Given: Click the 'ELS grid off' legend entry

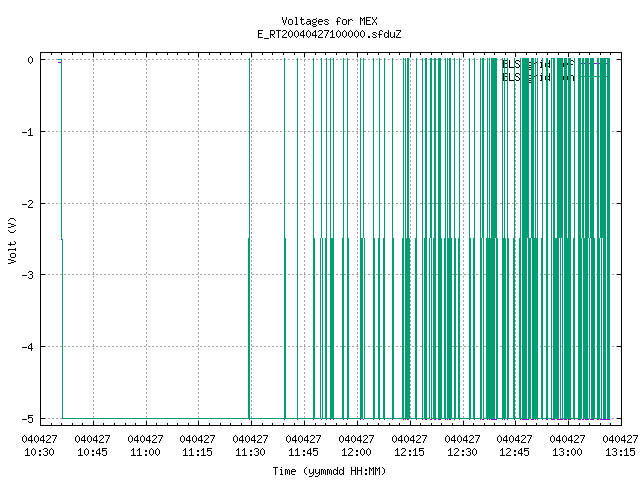Looking at the screenshot, I should click(x=538, y=64).
